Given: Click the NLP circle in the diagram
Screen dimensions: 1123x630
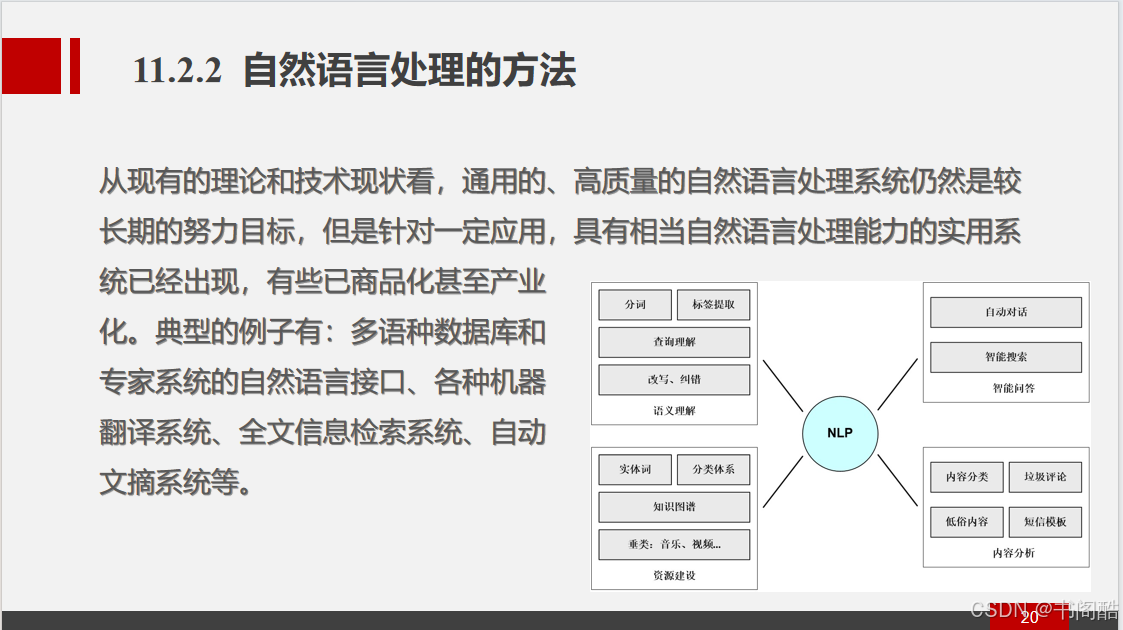Looking at the screenshot, I should tap(839, 433).
